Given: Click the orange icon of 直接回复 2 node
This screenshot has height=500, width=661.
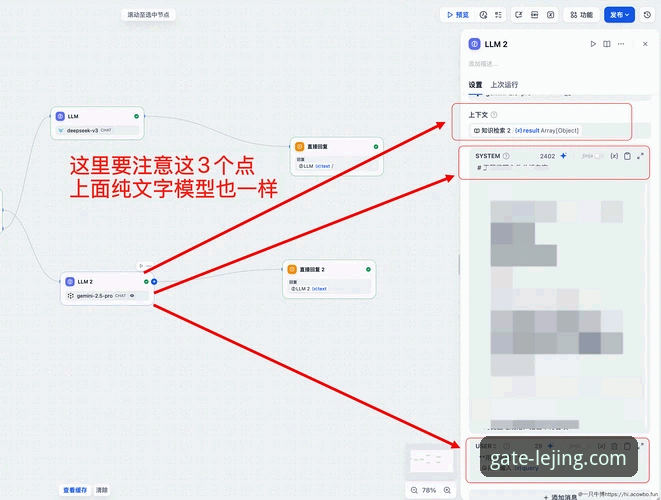Looking at the screenshot, I should click(292, 269).
